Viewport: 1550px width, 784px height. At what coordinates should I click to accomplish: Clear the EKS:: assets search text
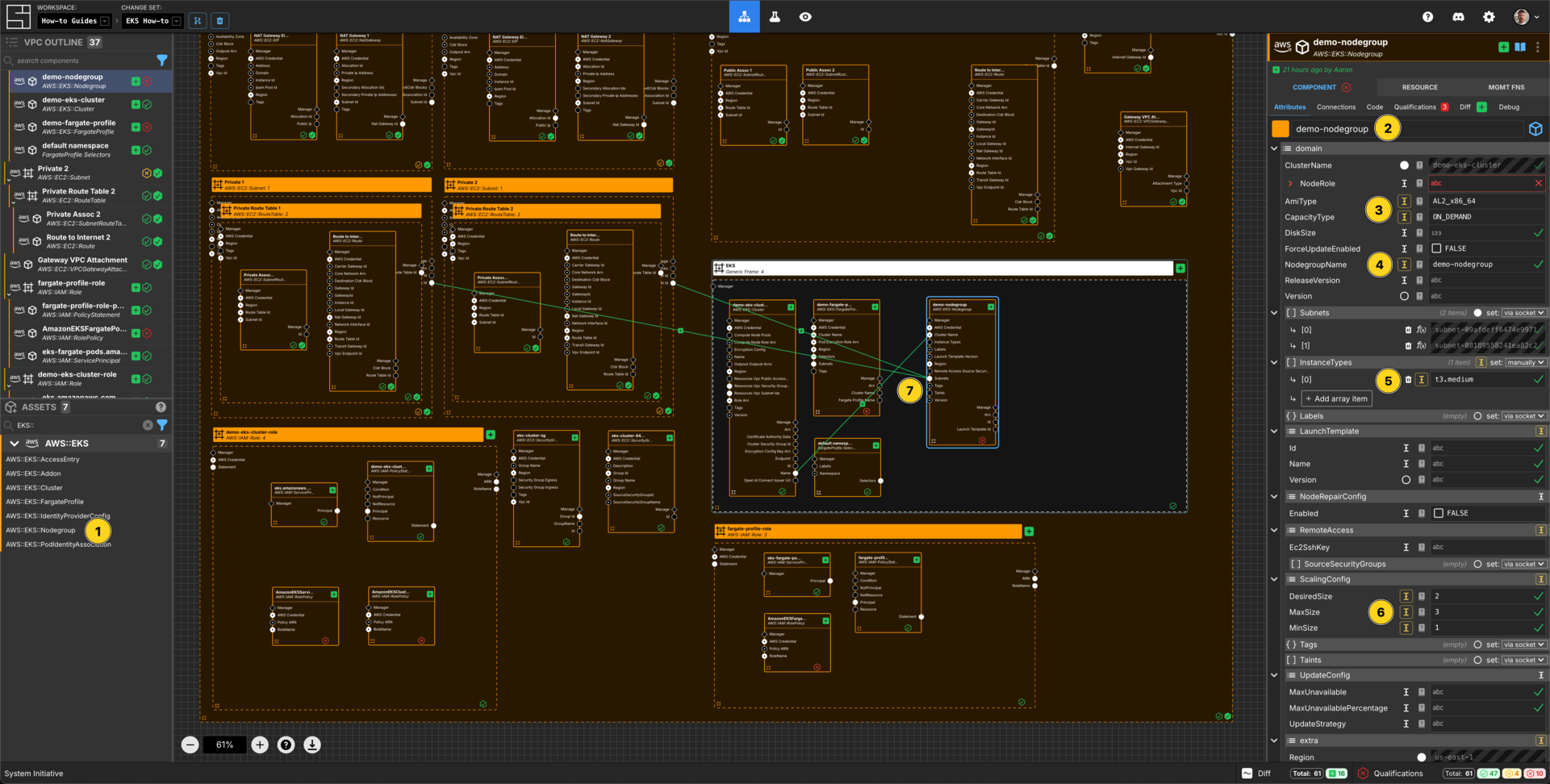coord(148,425)
